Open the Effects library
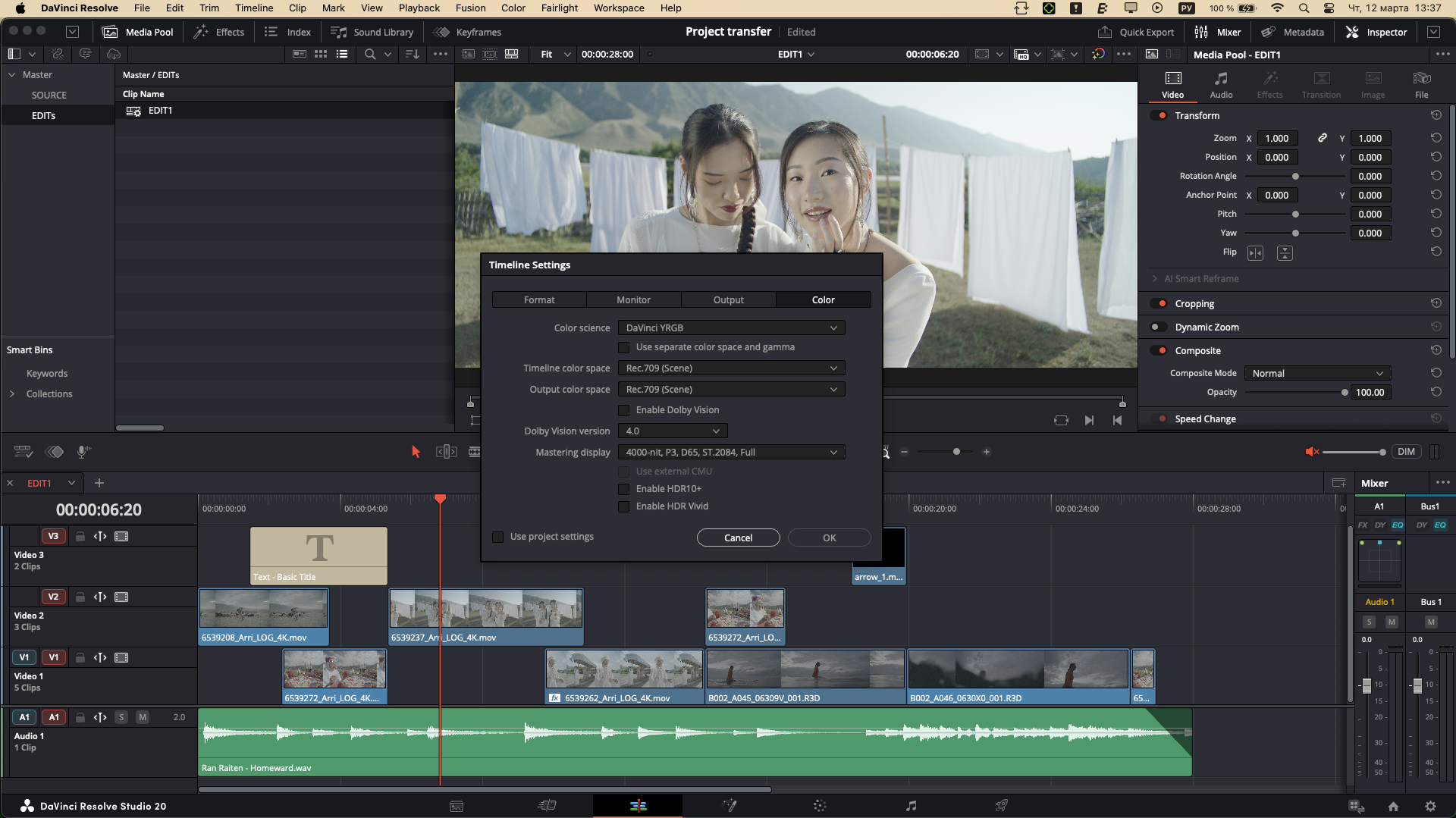 pos(218,32)
